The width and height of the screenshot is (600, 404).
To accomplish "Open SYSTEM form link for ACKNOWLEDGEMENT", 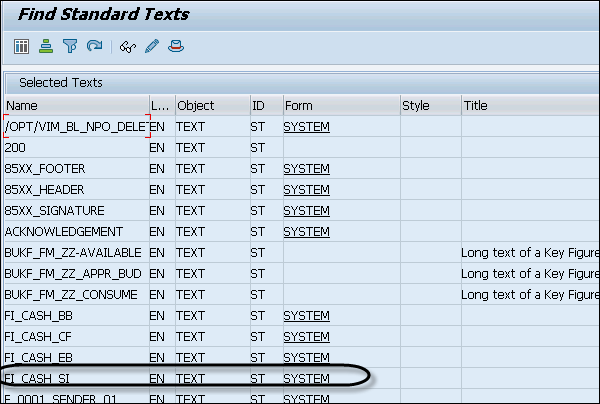I will [307, 232].
